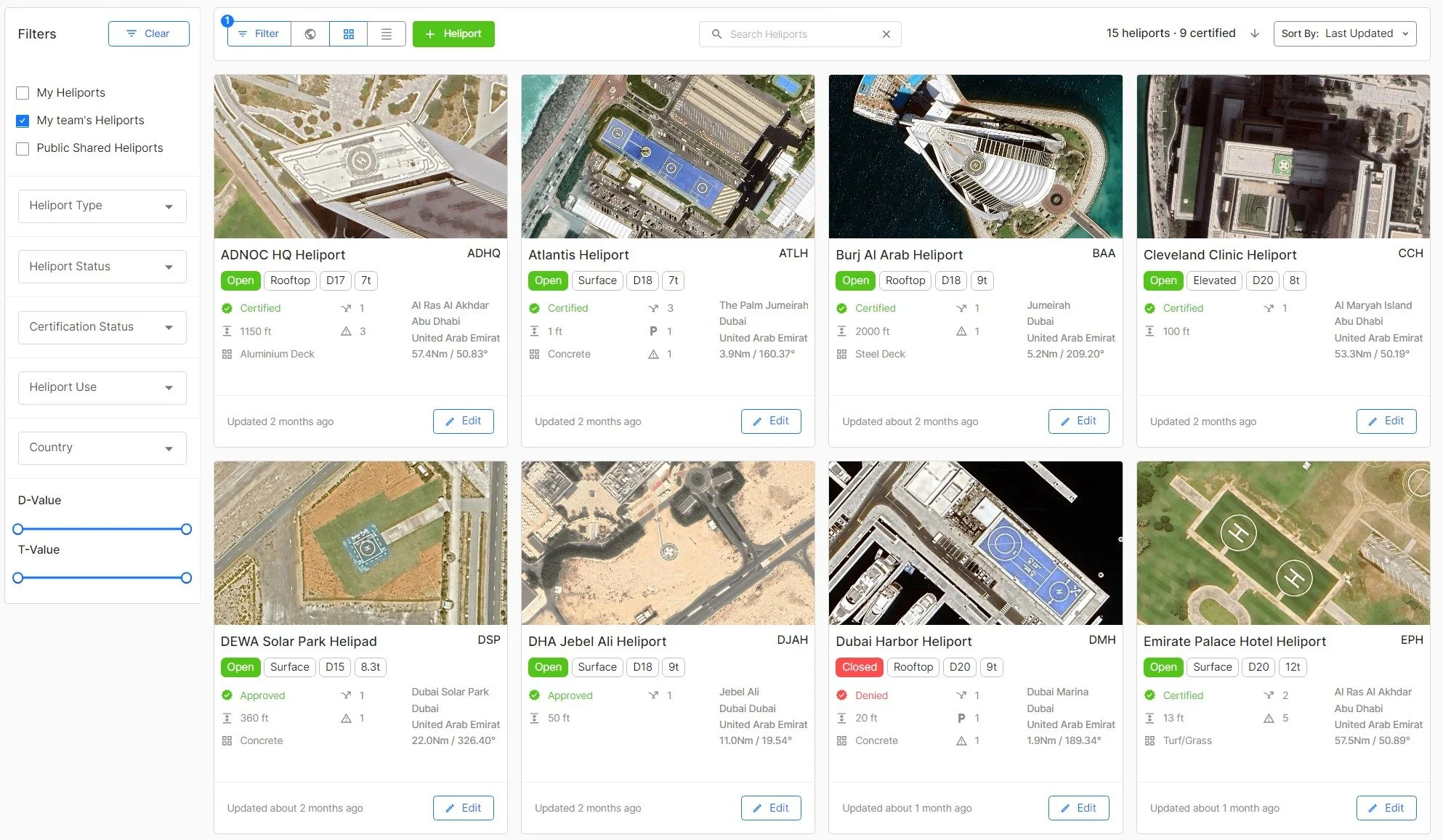Add a new Heliport
Image resolution: width=1443 pixels, height=840 pixels.
(453, 34)
